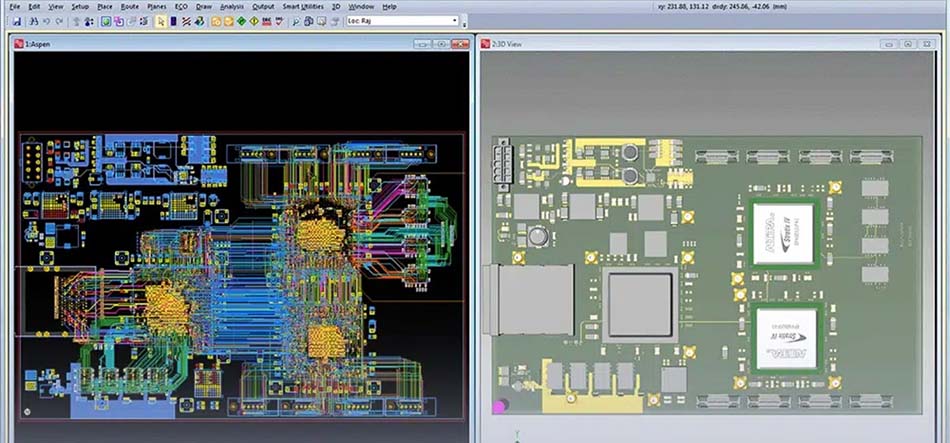The width and height of the screenshot is (950, 443).
Task: Open the Loc: Raj dropdown list
Action: [x=454, y=21]
